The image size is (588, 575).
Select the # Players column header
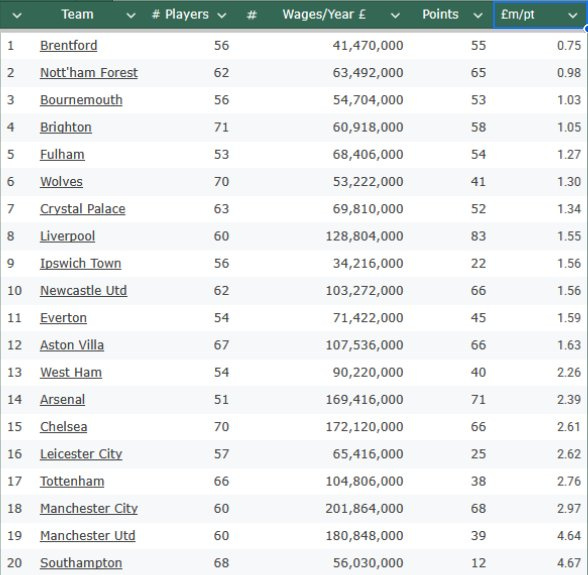[x=180, y=14]
